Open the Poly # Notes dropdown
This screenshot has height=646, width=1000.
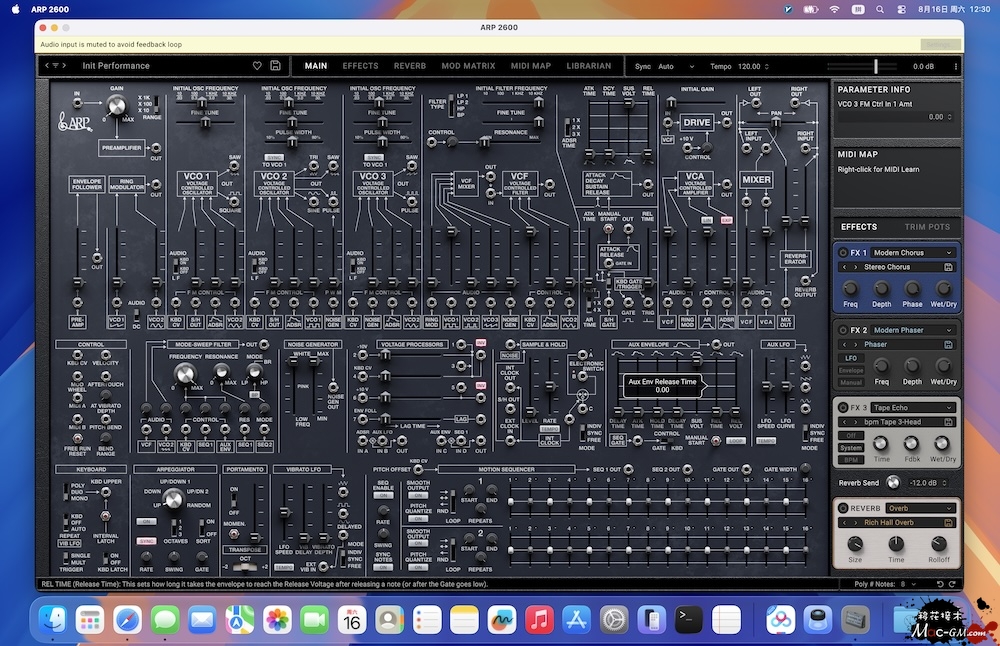point(908,584)
